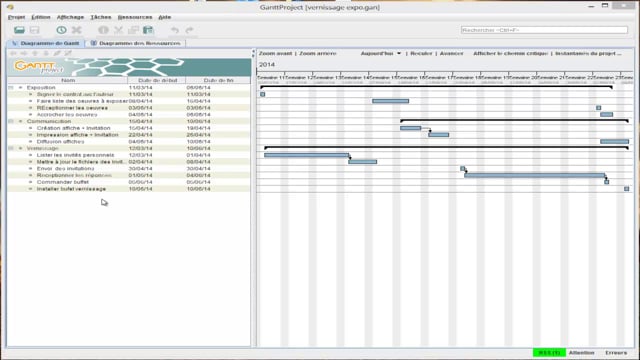Click the Indent task right-arrow icon
Image resolution: width=640 pixels, height=360 pixels.
(24, 53)
